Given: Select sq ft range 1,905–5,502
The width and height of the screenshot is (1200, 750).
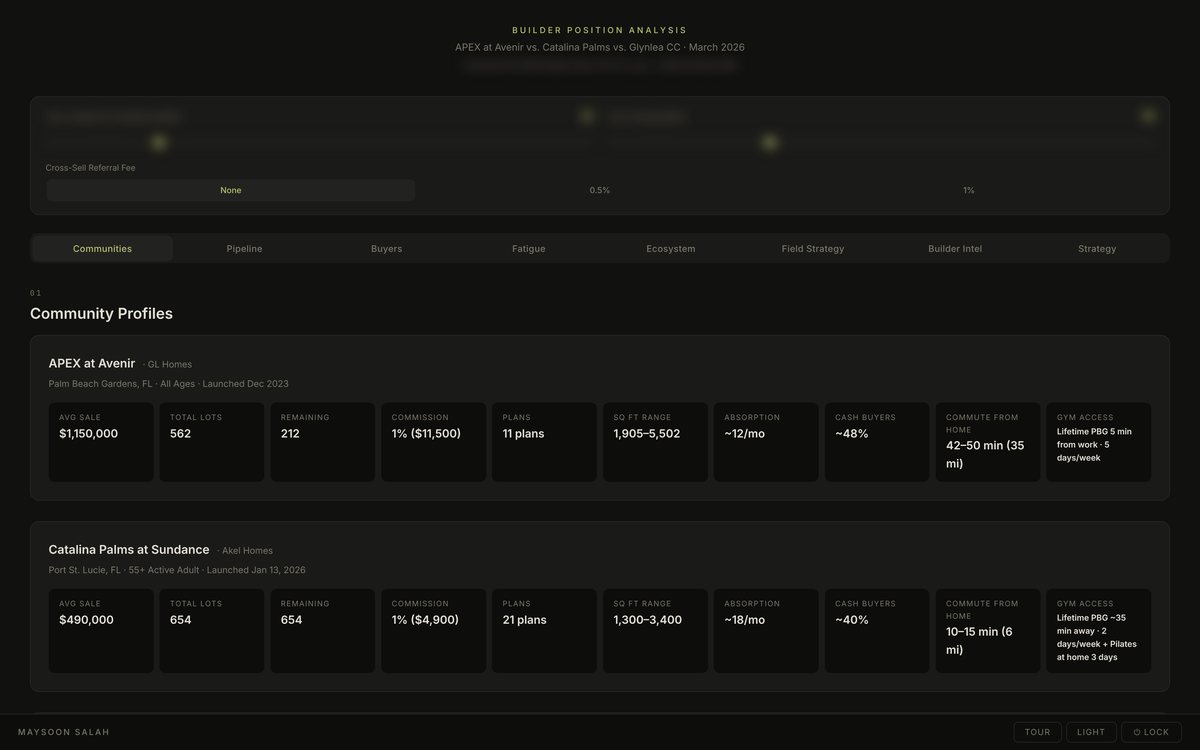Looking at the screenshot, I should [x=647, y=434].
